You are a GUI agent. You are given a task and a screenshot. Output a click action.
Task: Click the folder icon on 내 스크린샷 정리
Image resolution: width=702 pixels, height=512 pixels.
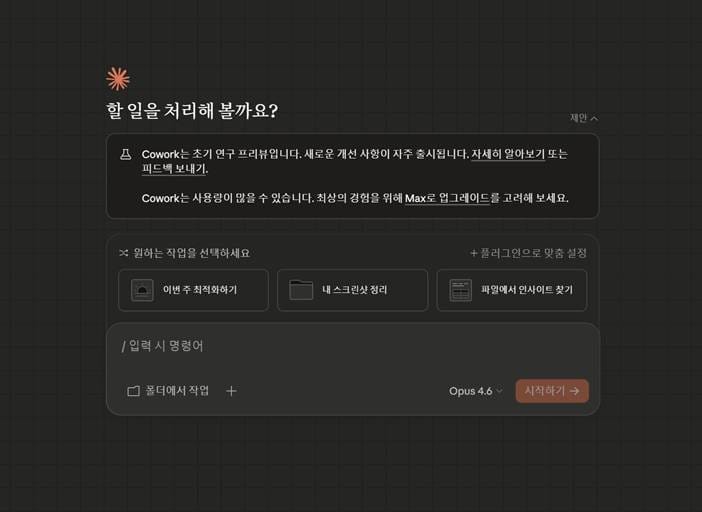[x=301, y=290]
